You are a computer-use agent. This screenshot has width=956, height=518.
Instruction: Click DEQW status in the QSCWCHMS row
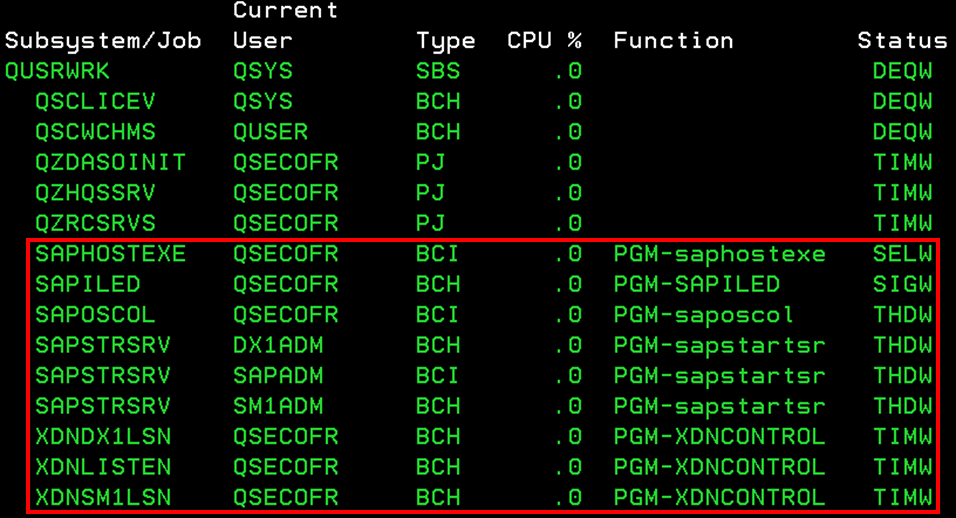[x=902, y=132]
